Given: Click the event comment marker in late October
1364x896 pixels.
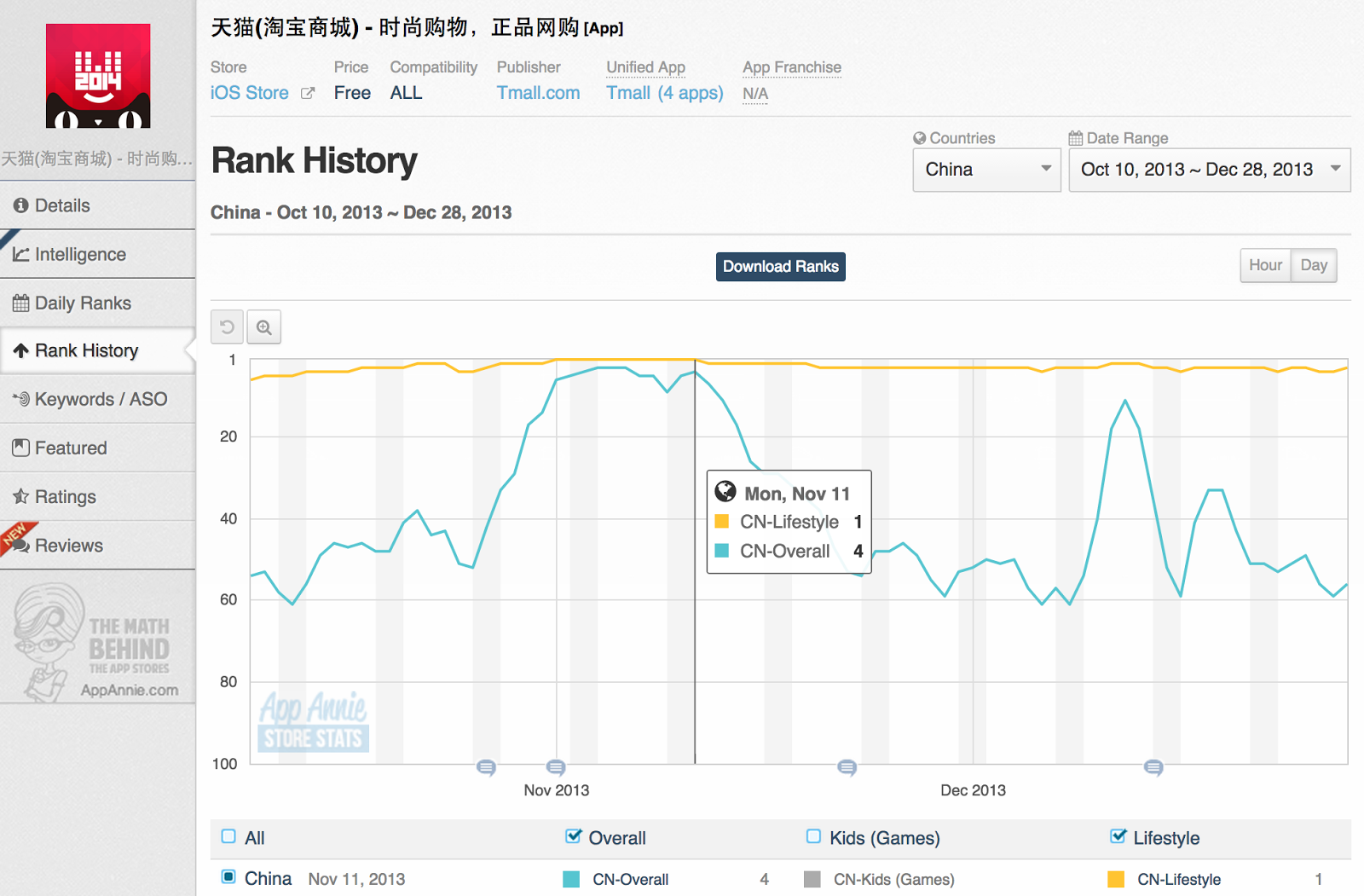Looking at the screenshot, I should point(486,767).
